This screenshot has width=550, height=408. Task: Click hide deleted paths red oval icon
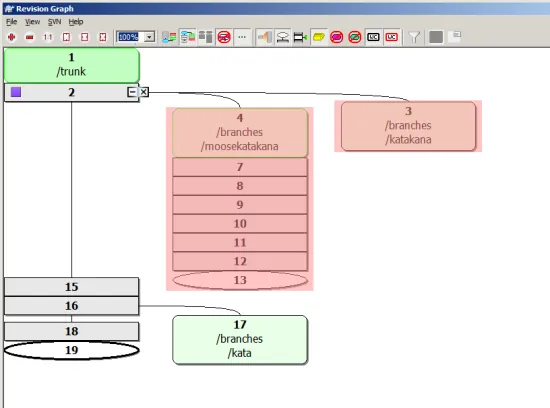(x=337, y=37)
